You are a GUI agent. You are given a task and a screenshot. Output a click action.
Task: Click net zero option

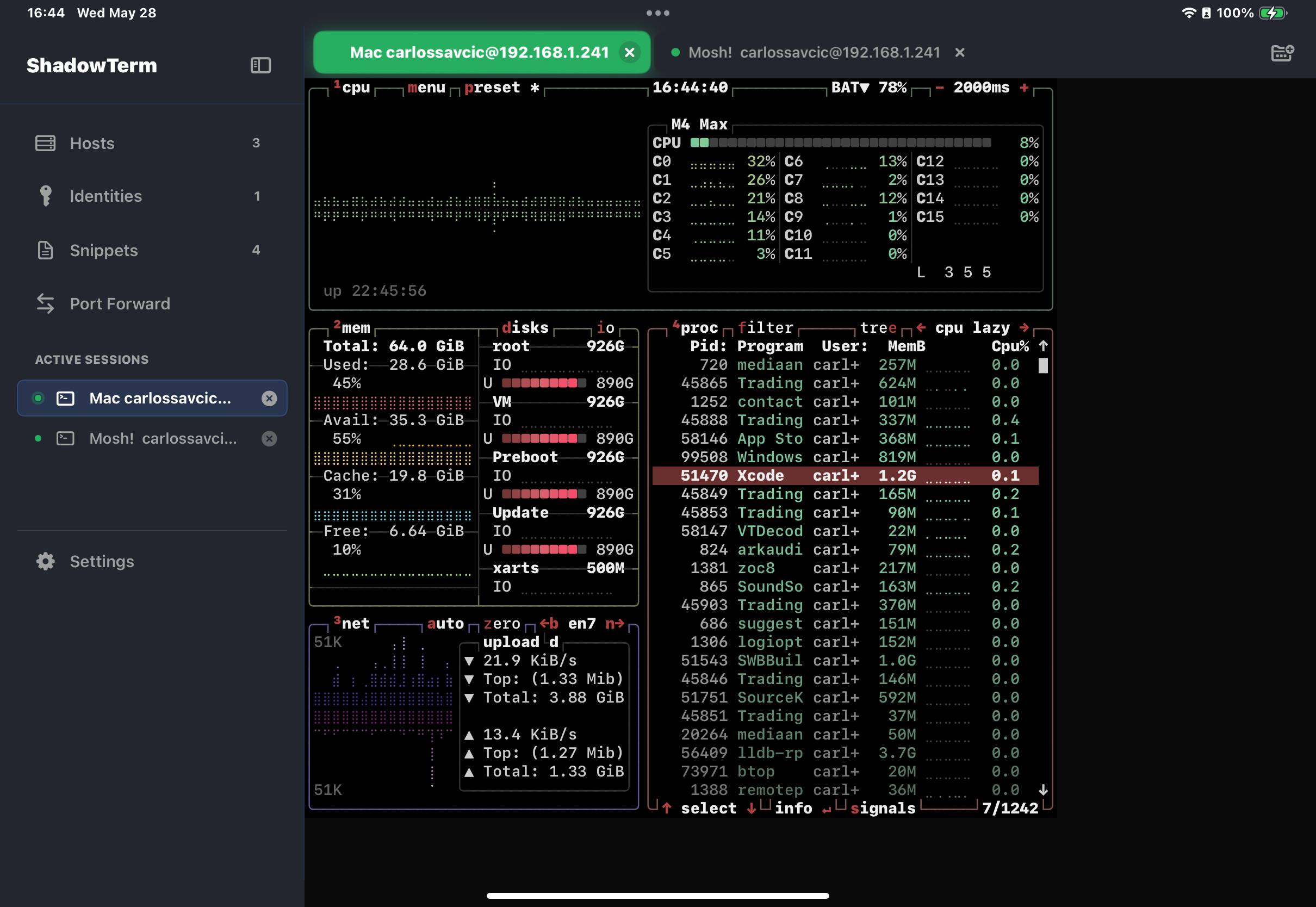(502, 623)
